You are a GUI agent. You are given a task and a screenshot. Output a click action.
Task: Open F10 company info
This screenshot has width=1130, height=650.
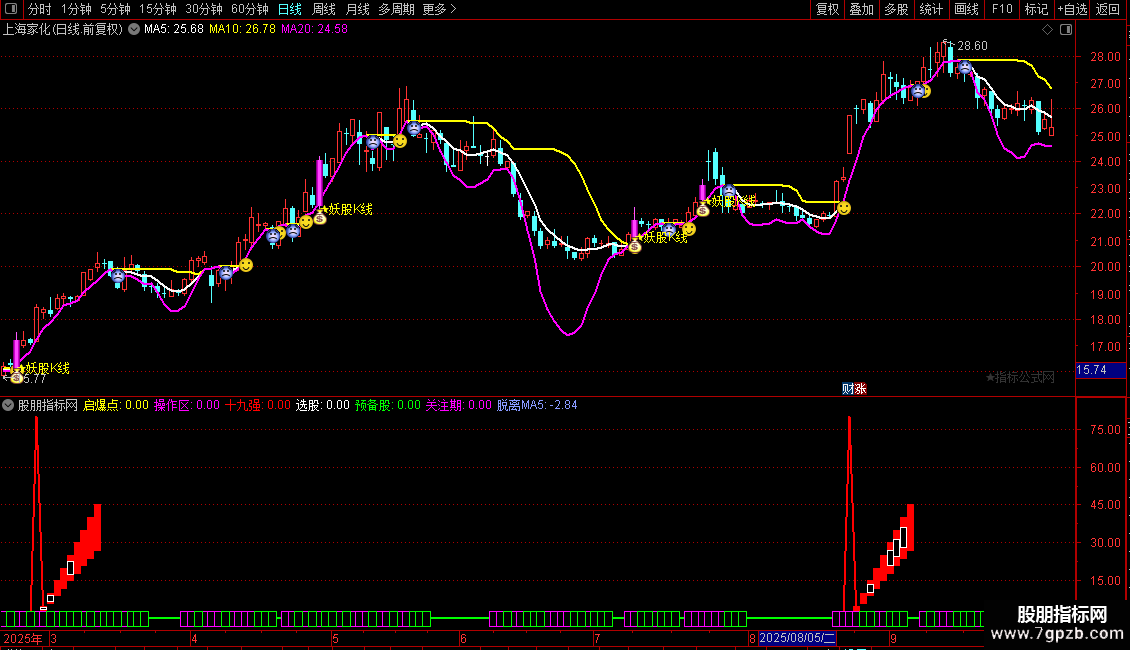(x=1002, y=9)
